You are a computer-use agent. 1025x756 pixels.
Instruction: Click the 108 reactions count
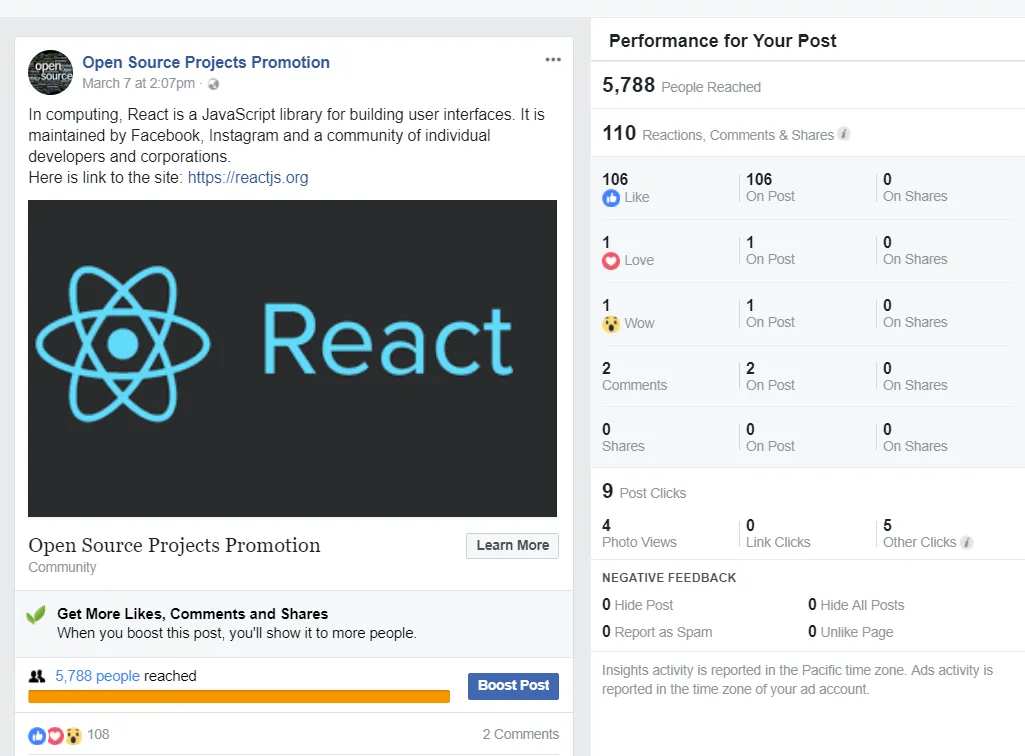click(x=98, y=734)
